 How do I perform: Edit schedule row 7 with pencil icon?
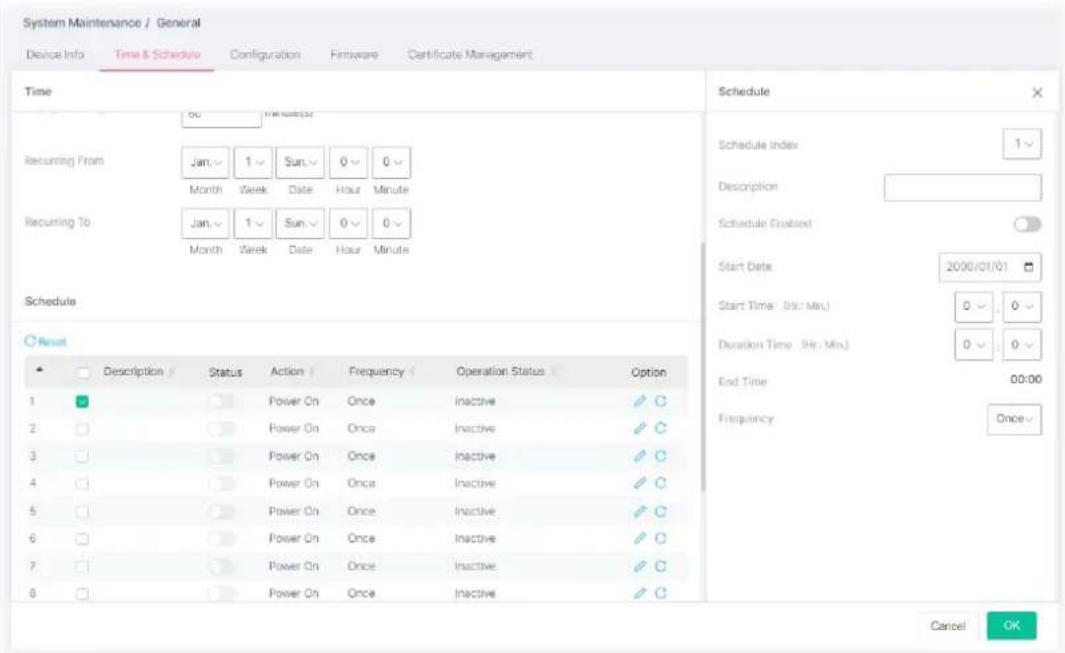click(639, 566)
